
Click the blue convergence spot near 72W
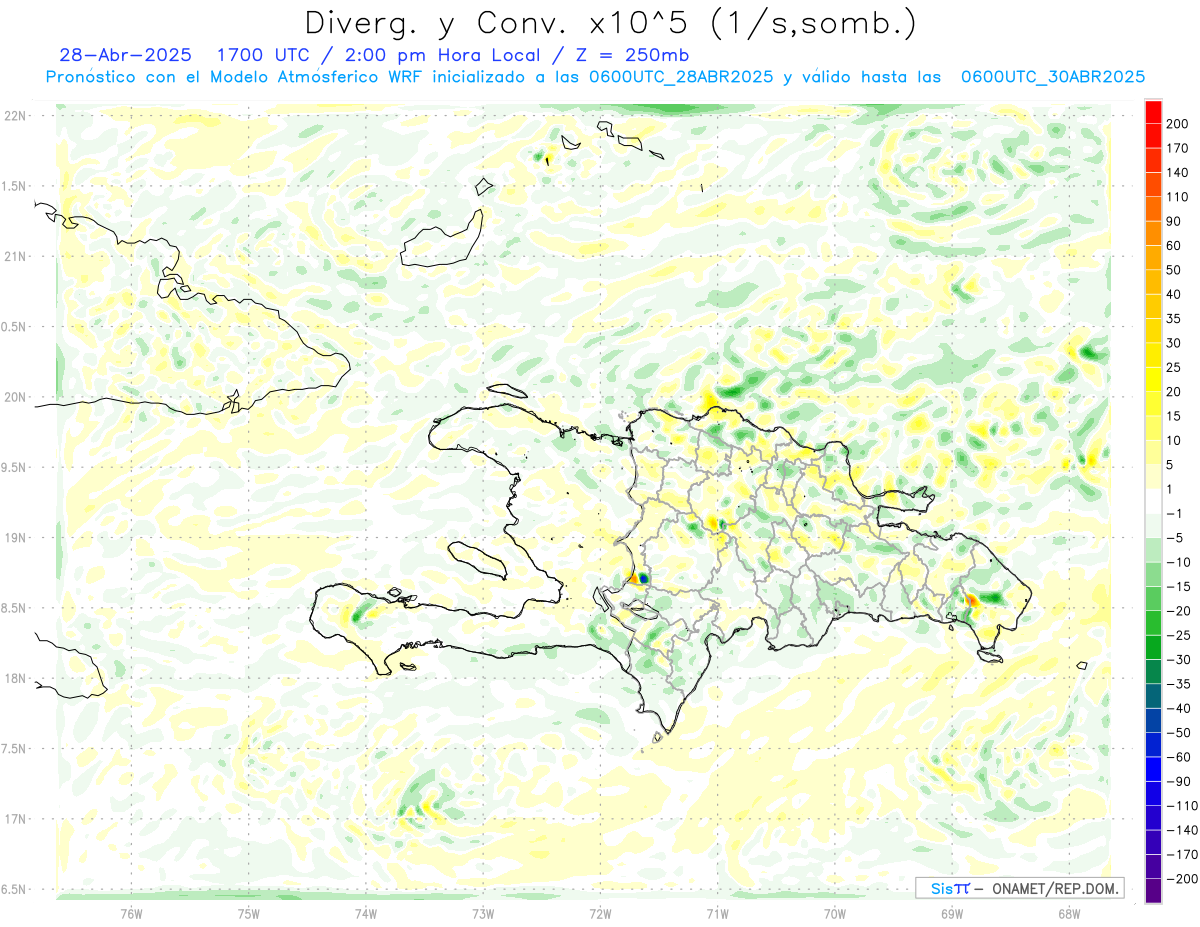pos(644,578)
